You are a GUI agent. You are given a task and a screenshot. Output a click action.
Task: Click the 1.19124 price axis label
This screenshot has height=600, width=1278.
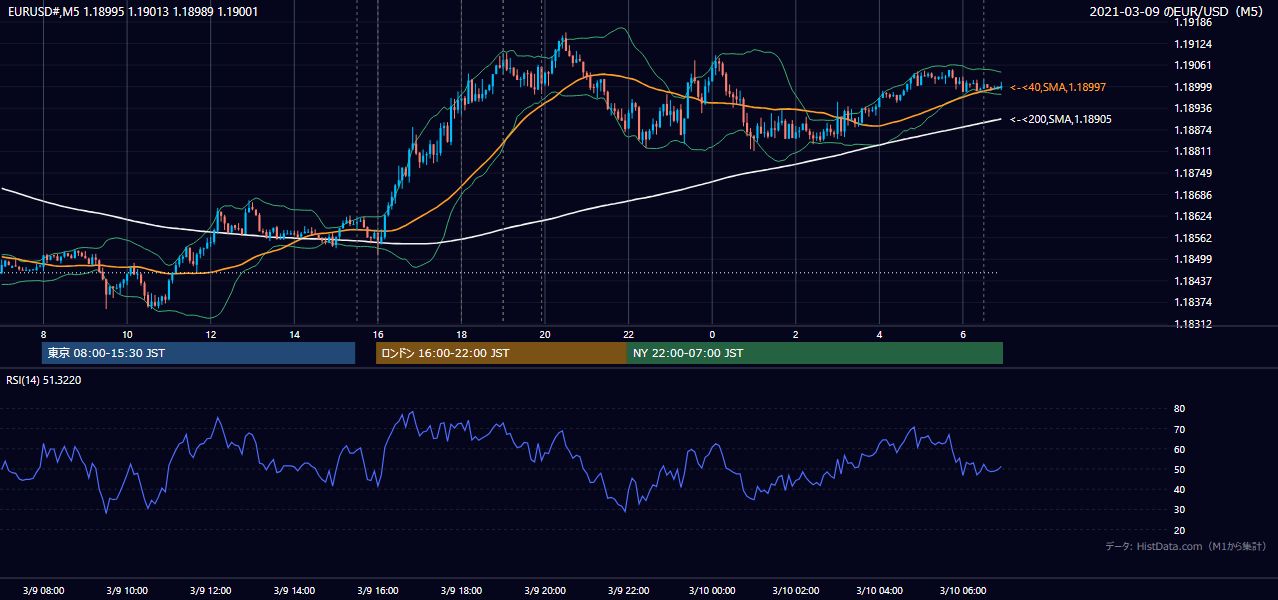1193,44
